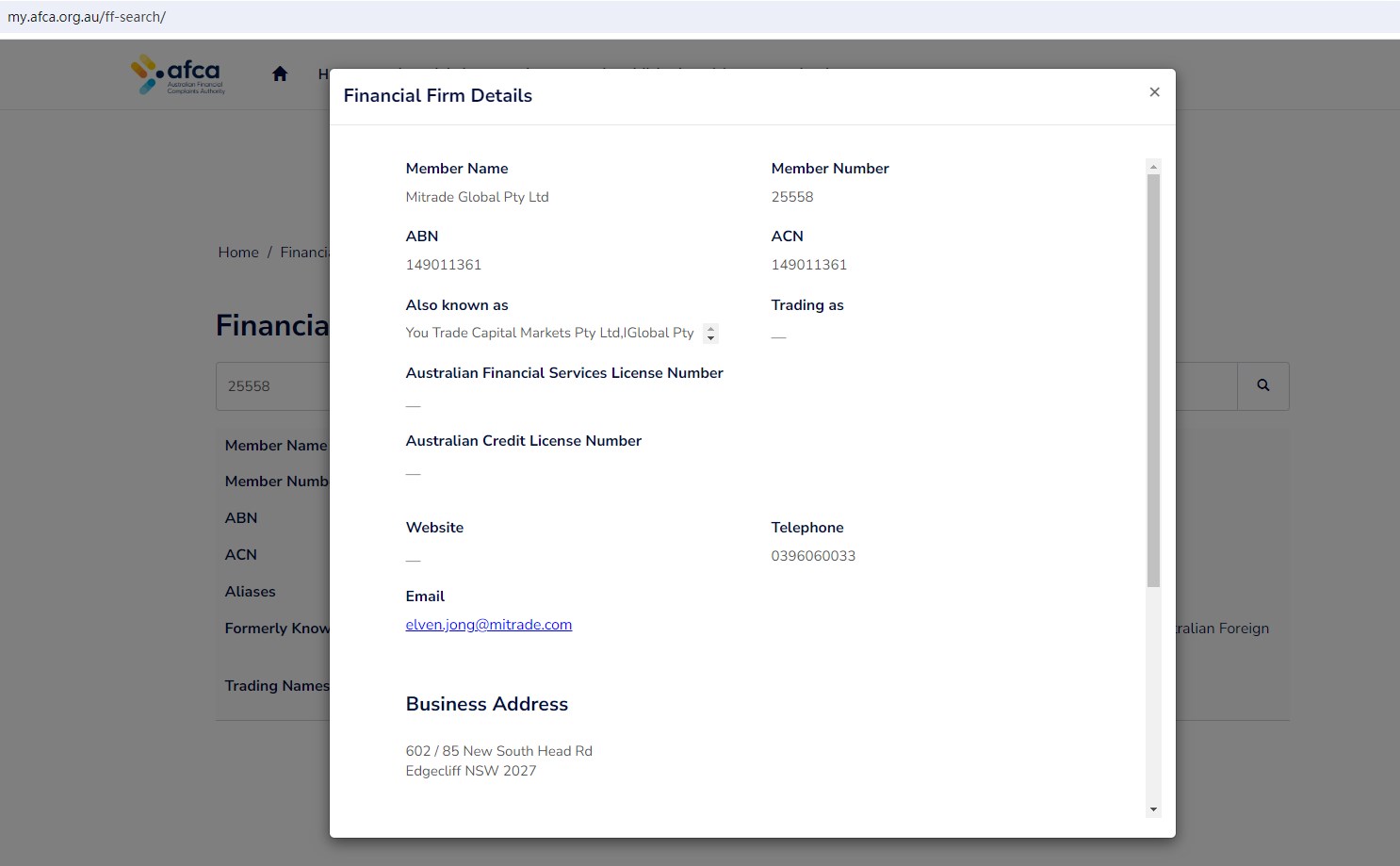Click the Website label
Viewport: 1400px width, 866px height.
coord(434,528)
